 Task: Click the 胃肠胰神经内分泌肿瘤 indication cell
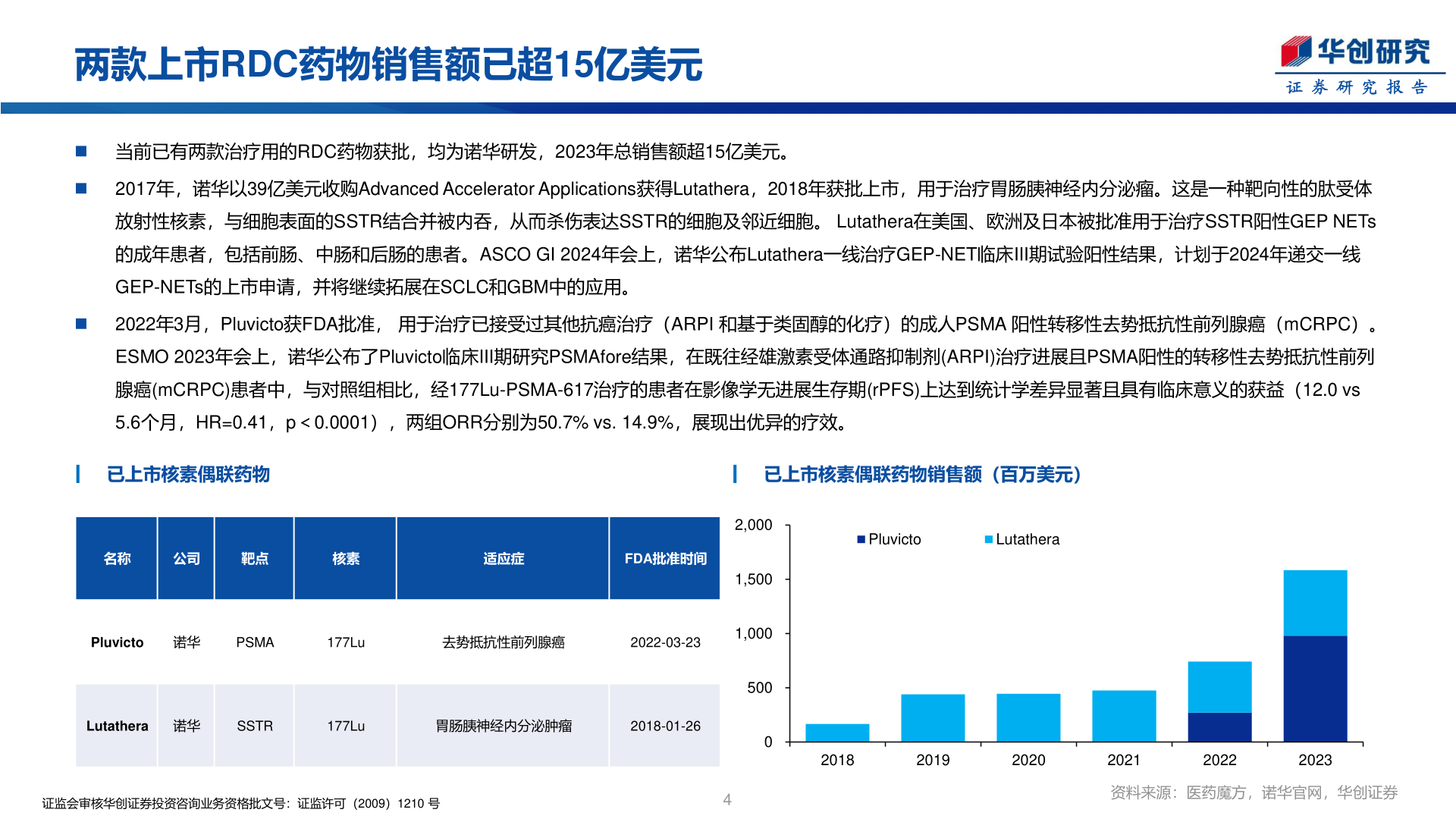504,726
